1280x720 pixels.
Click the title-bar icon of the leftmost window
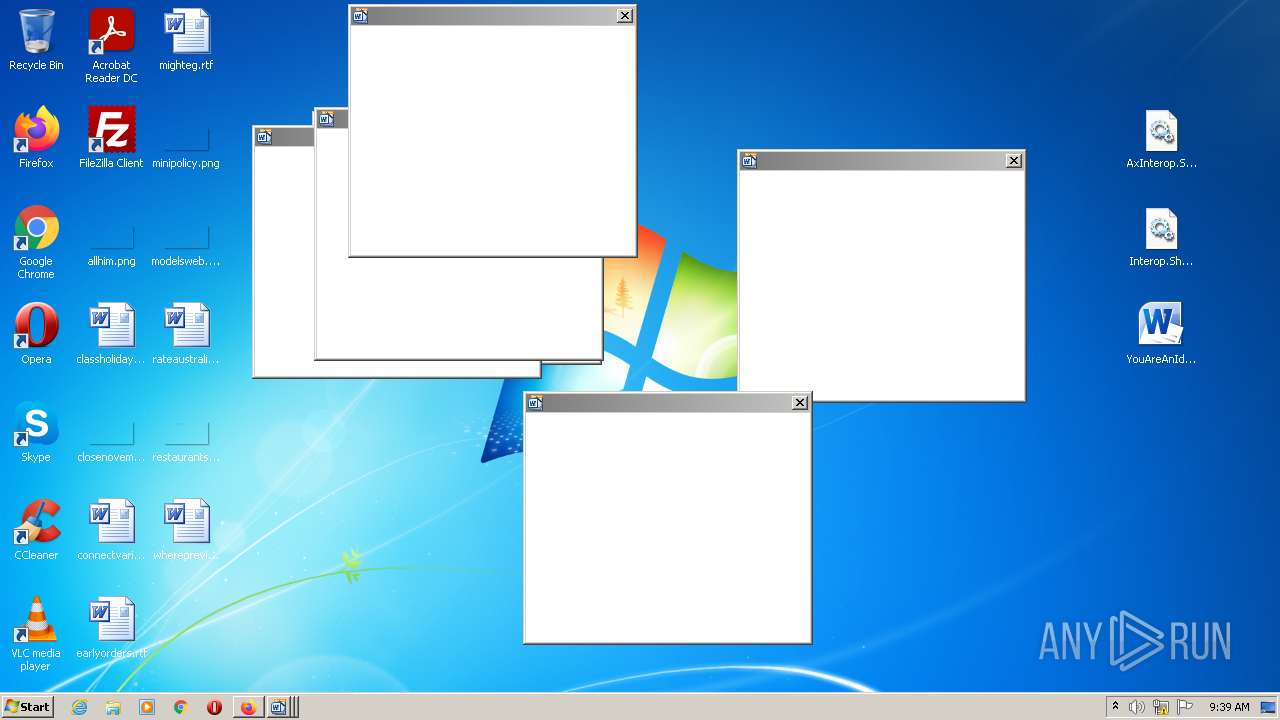click(x=264, y=136)
